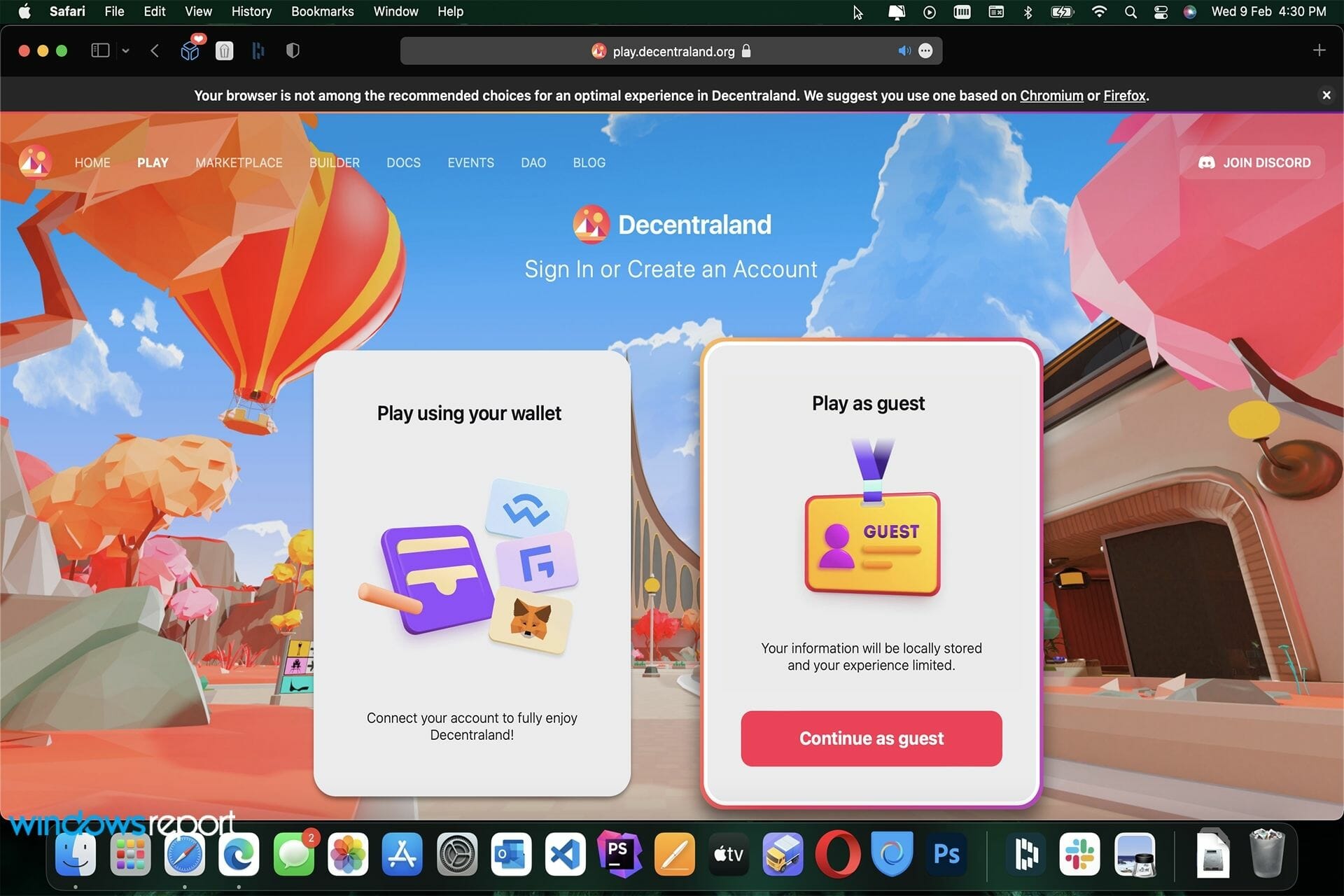
Task: Open Outlook from the Dock
Action: (x=511, y=854)
